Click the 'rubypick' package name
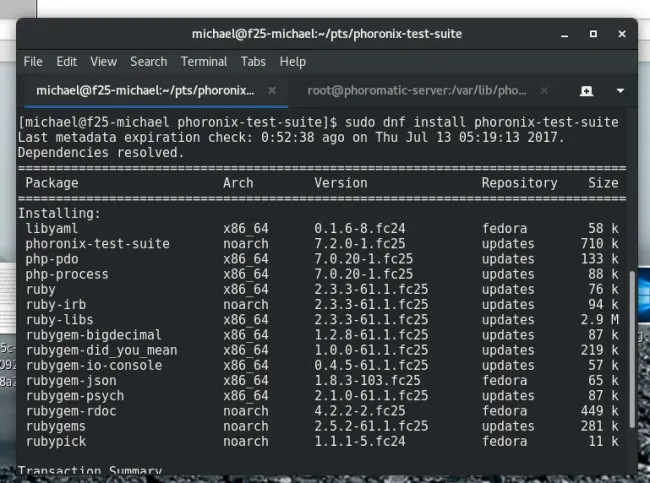650x483 pixels. point(56,442)
